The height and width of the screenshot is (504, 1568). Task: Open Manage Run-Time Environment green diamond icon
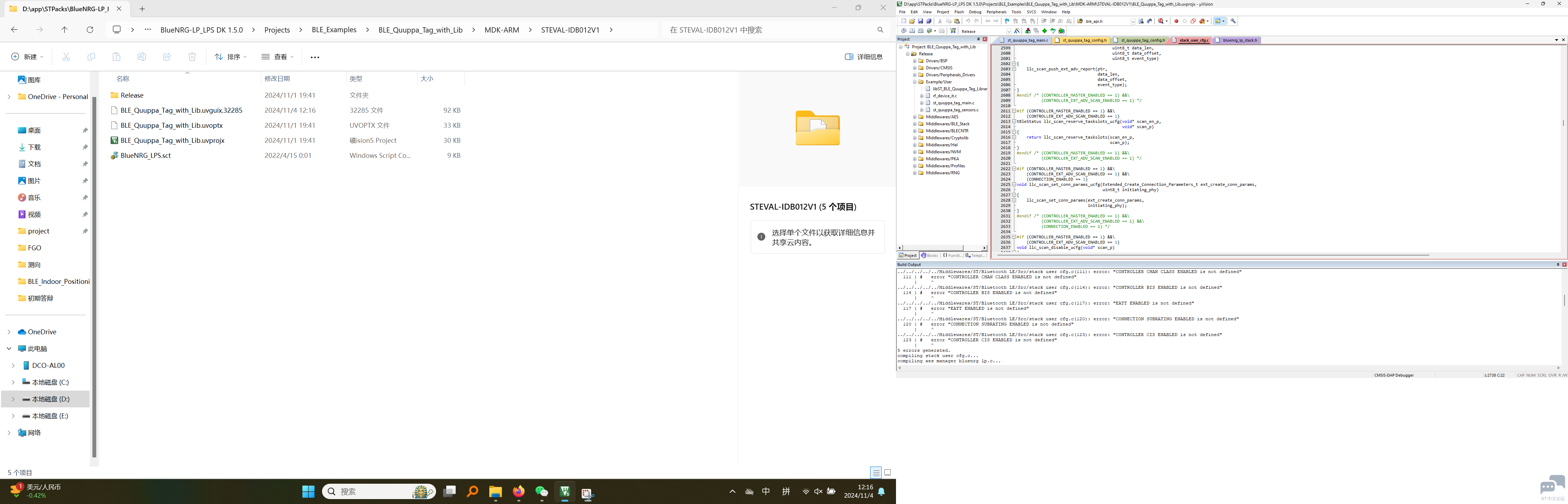click(x=1044, y=31)
